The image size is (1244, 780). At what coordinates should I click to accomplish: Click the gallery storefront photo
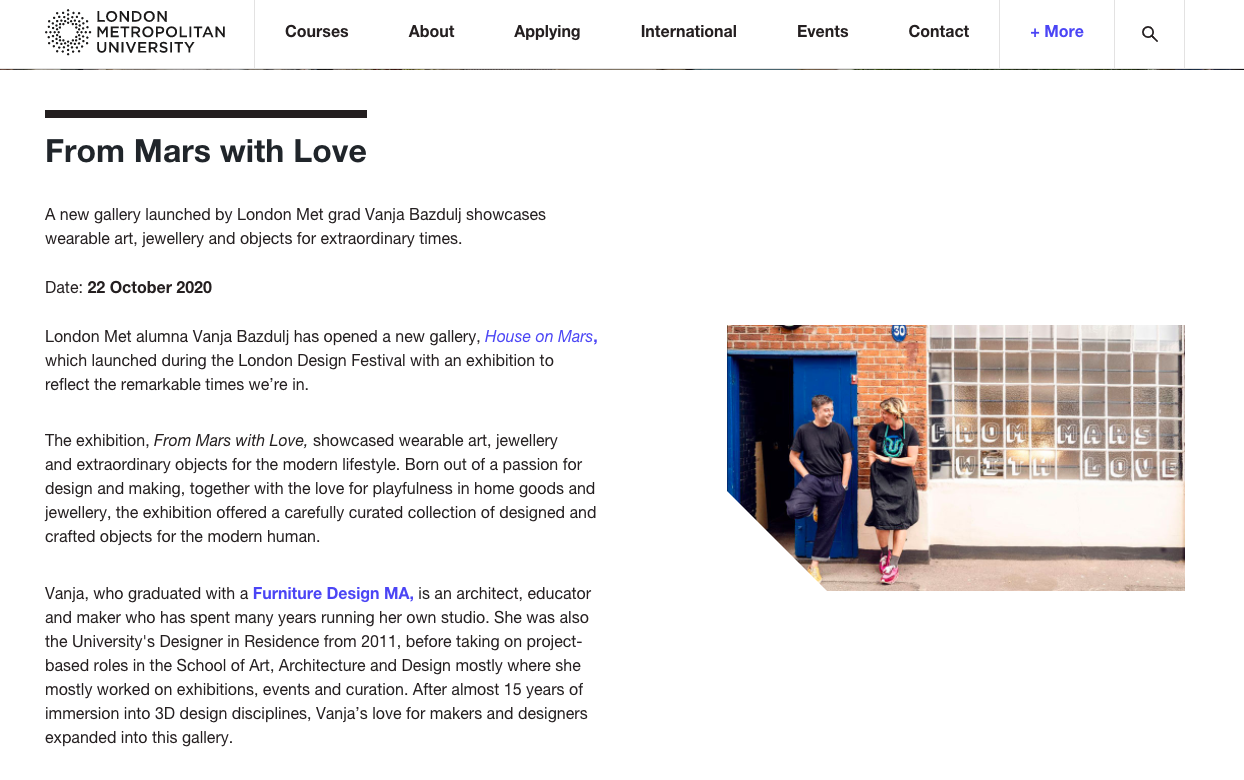click(x=956, y=458)
